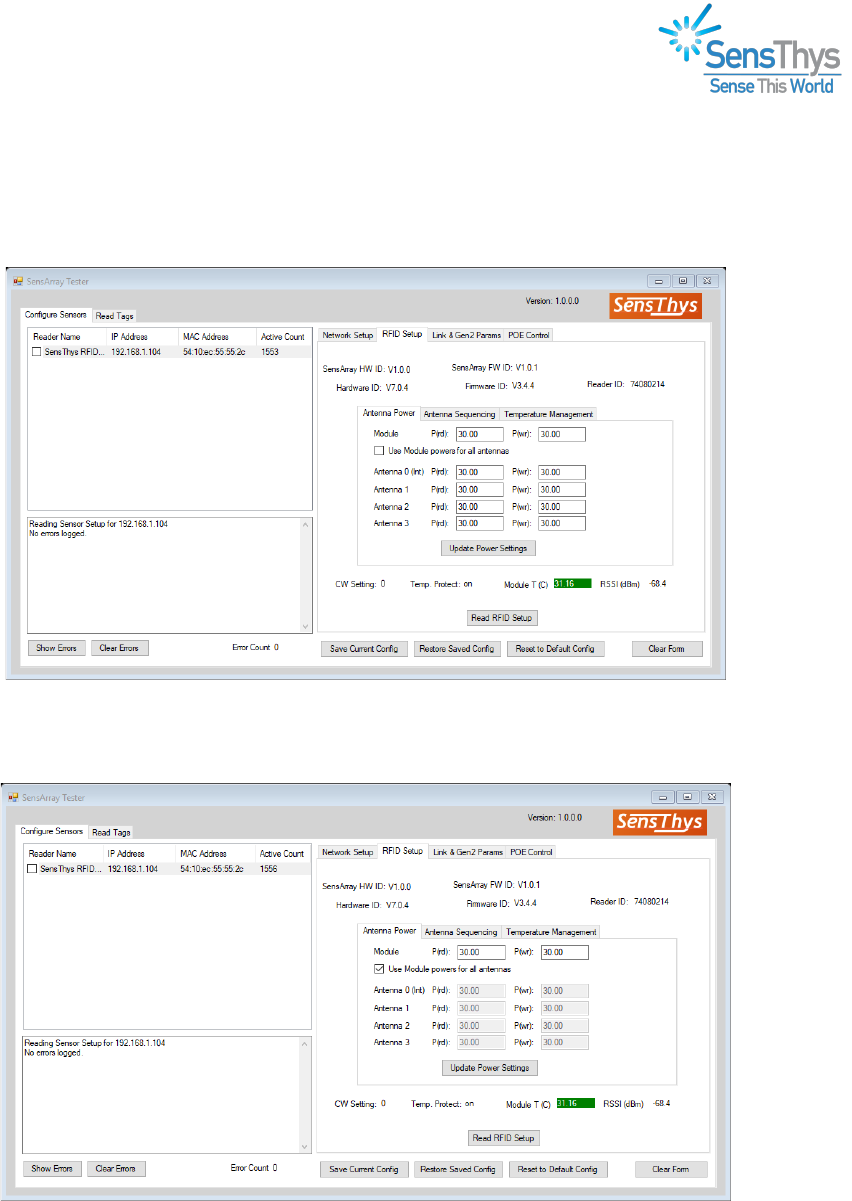
Task: Click Clear Errors button in lower window
Action: click(117, 1168)
